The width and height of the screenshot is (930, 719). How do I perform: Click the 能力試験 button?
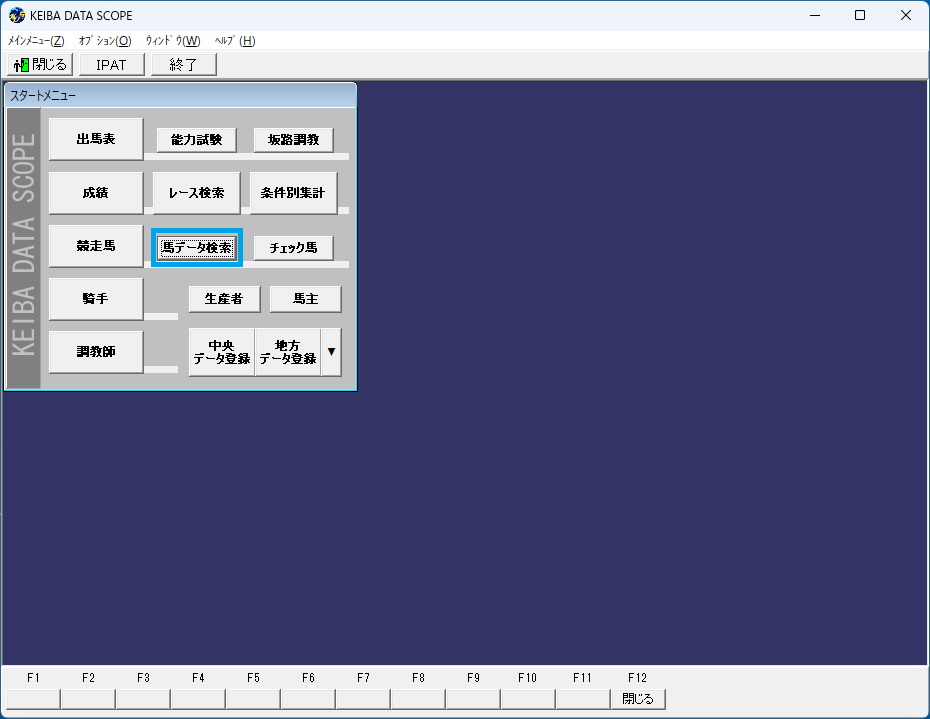point(196,140)
